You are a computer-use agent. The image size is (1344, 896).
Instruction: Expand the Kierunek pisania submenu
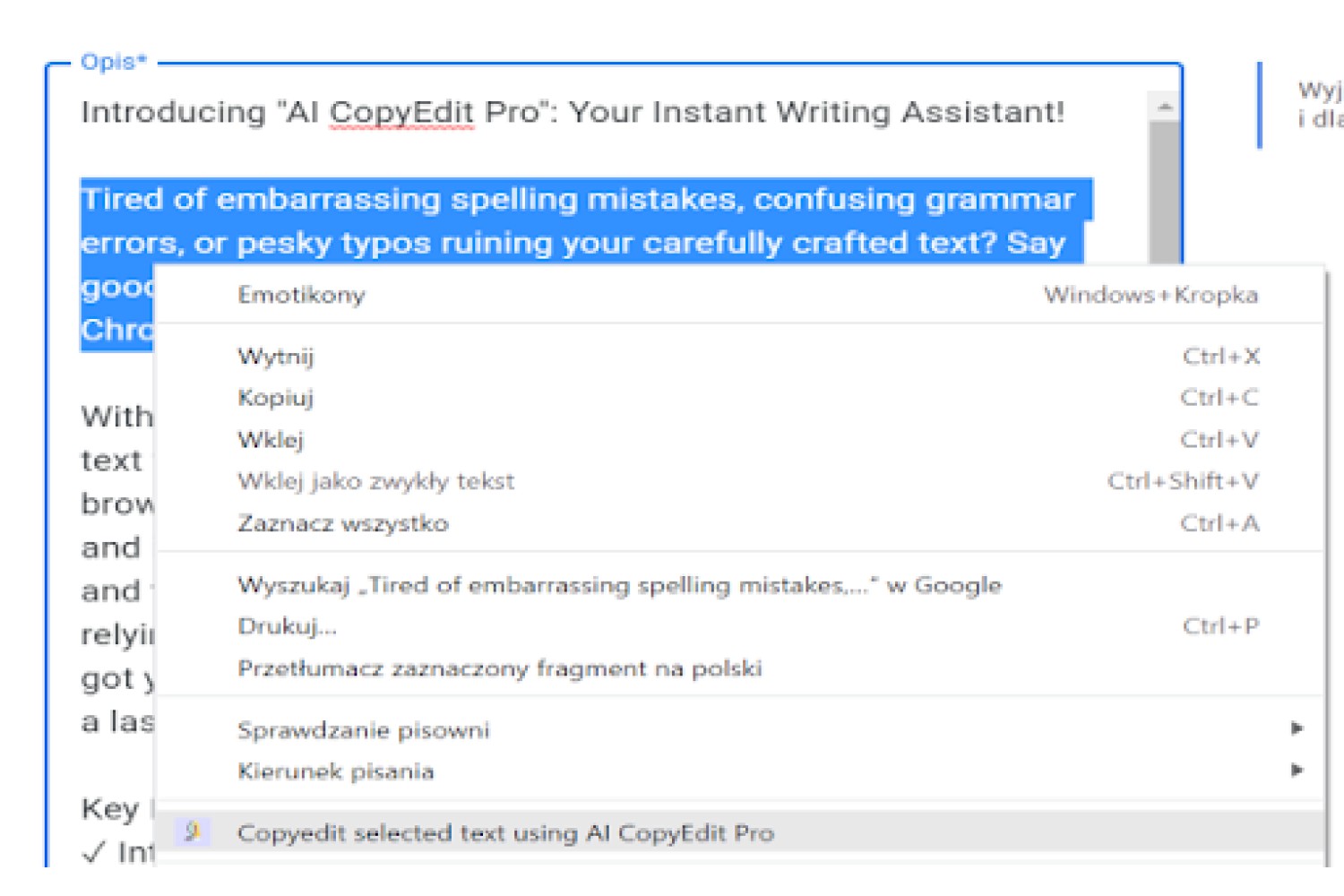740,771
